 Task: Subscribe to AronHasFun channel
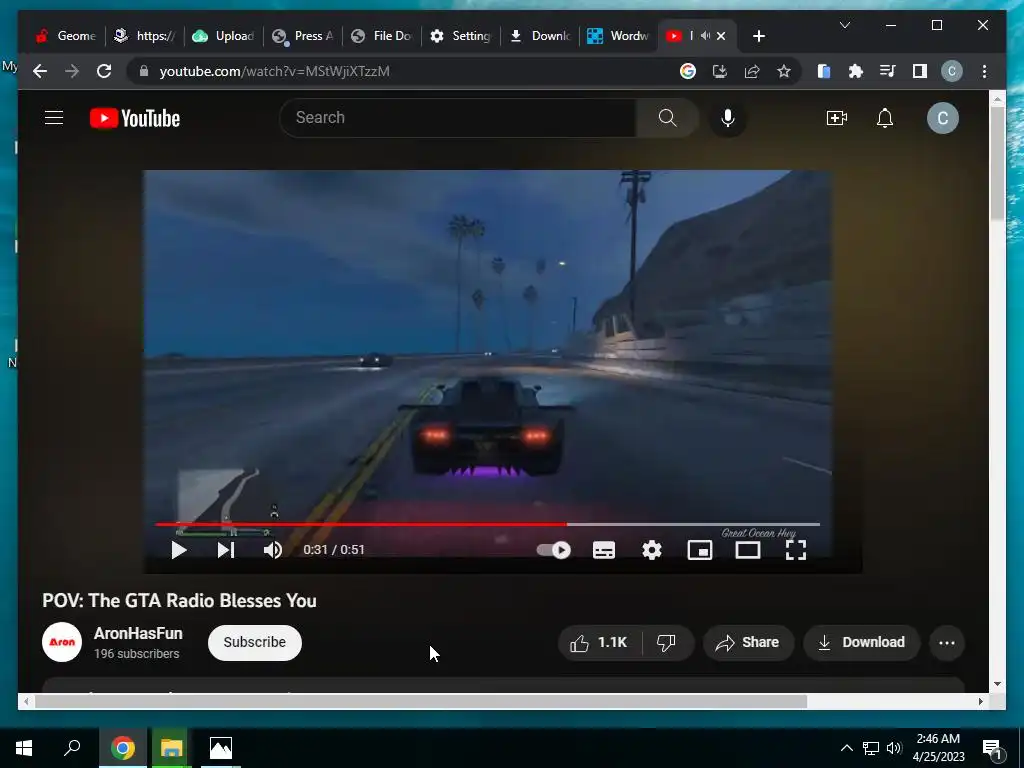255,643
